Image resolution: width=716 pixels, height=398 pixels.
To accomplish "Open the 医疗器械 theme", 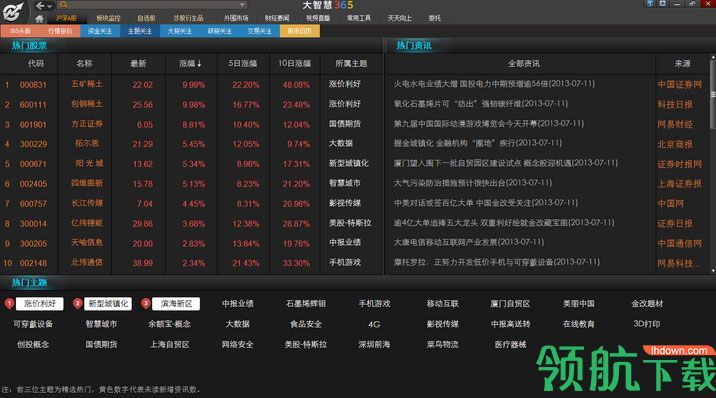I will [511, 345].
